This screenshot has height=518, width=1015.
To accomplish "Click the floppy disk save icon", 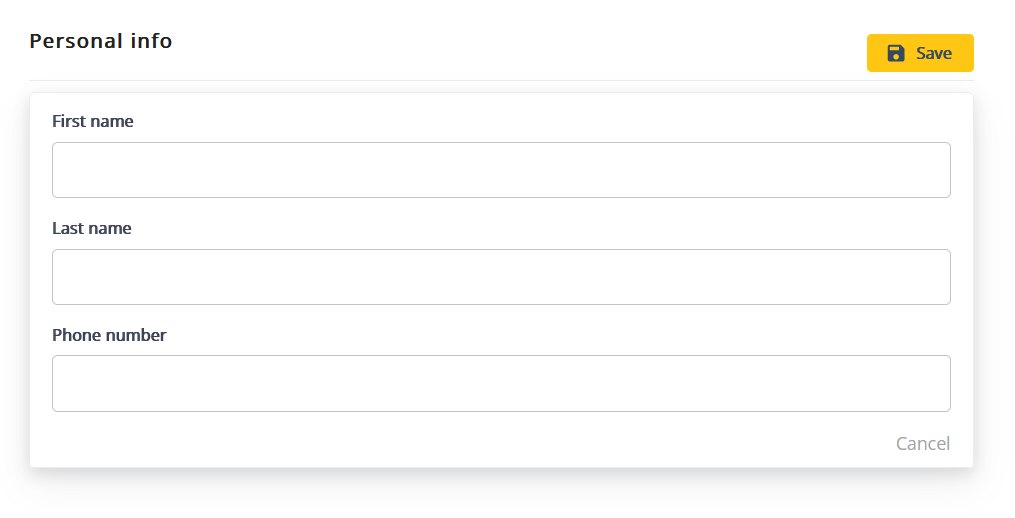I will pos(896,53).
